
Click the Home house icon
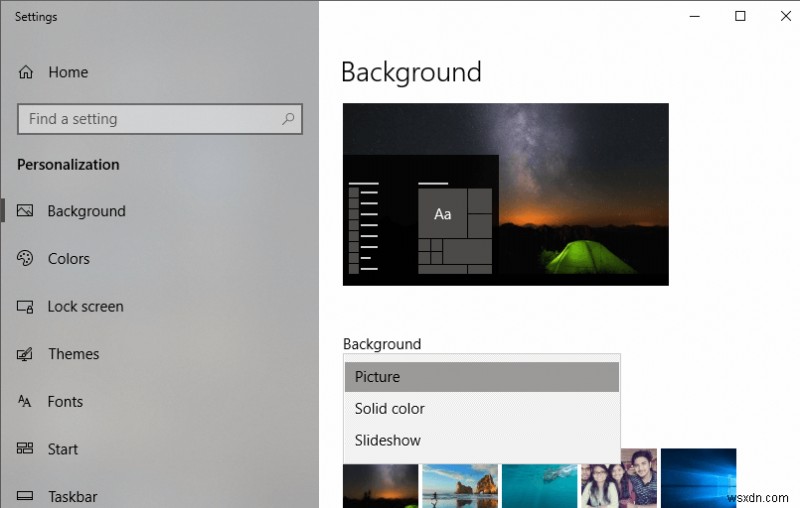pos(26,72)
